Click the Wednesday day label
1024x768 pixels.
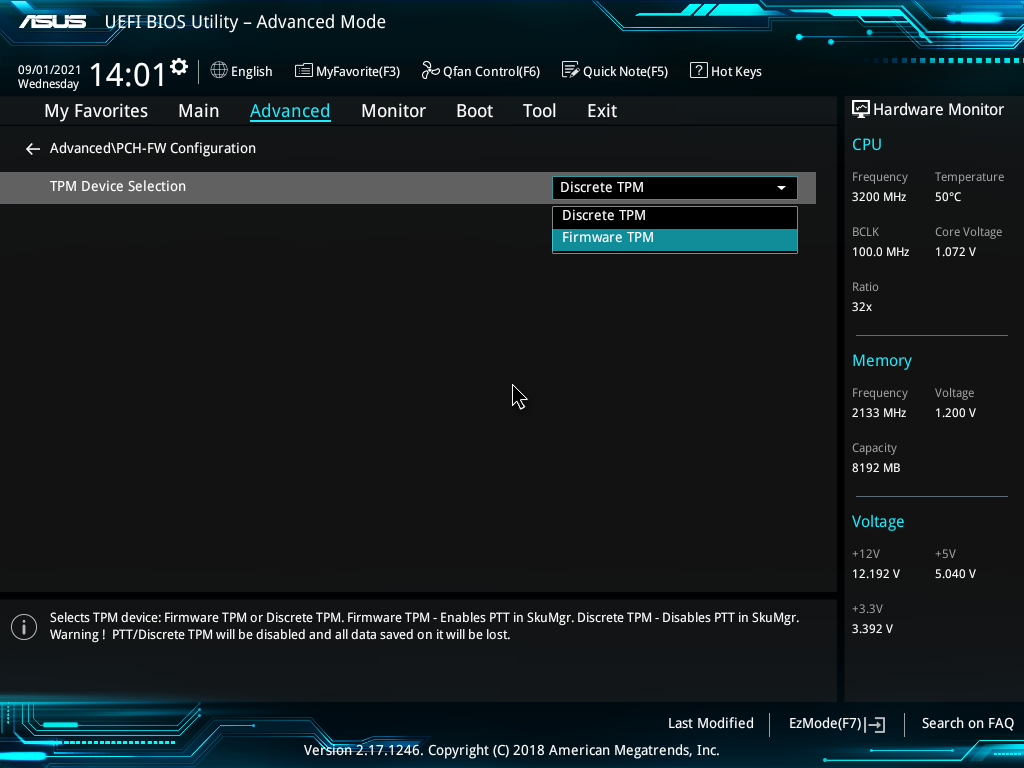tap(48, 84)
